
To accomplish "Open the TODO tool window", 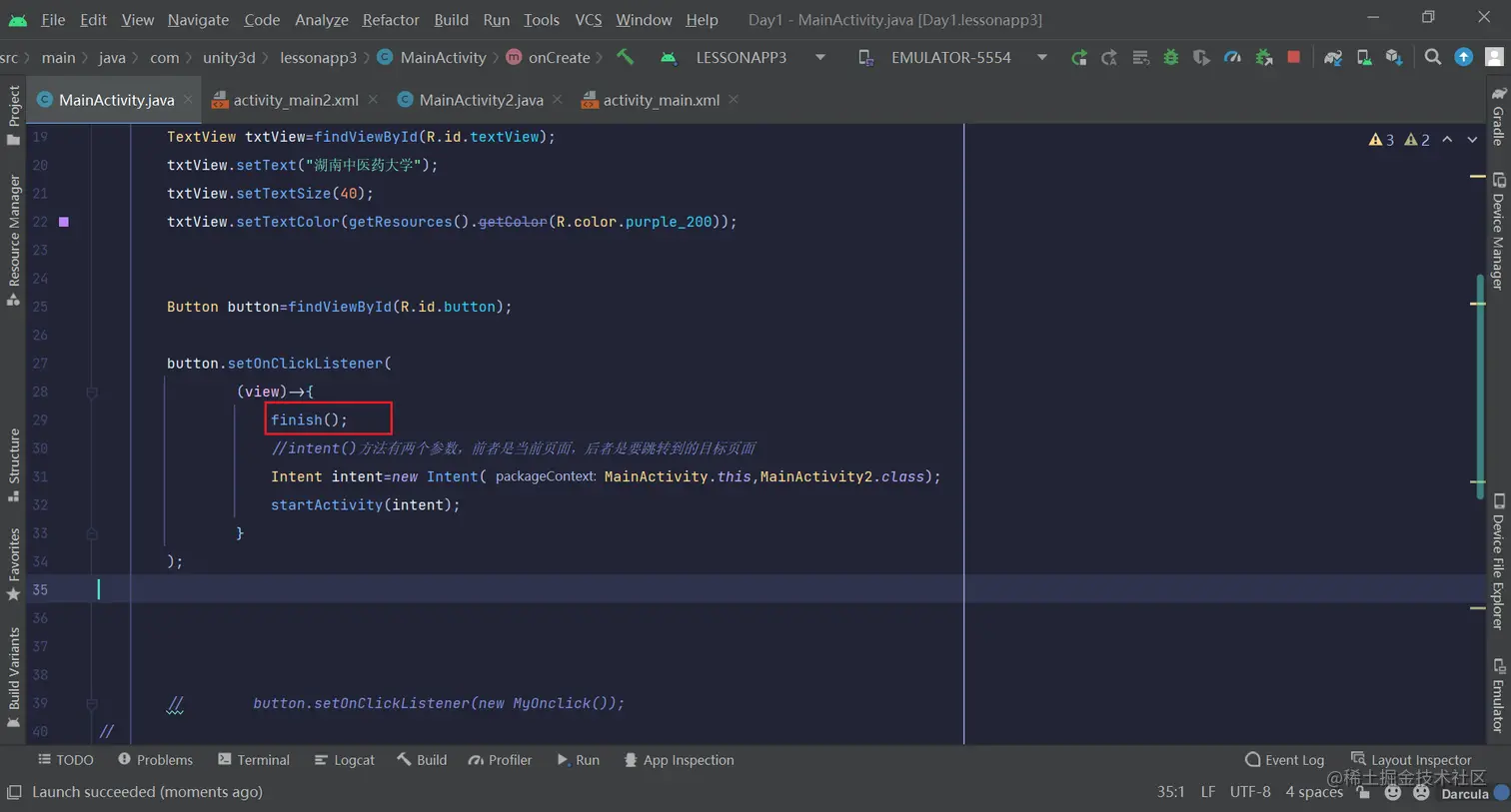I will point(66,760).
